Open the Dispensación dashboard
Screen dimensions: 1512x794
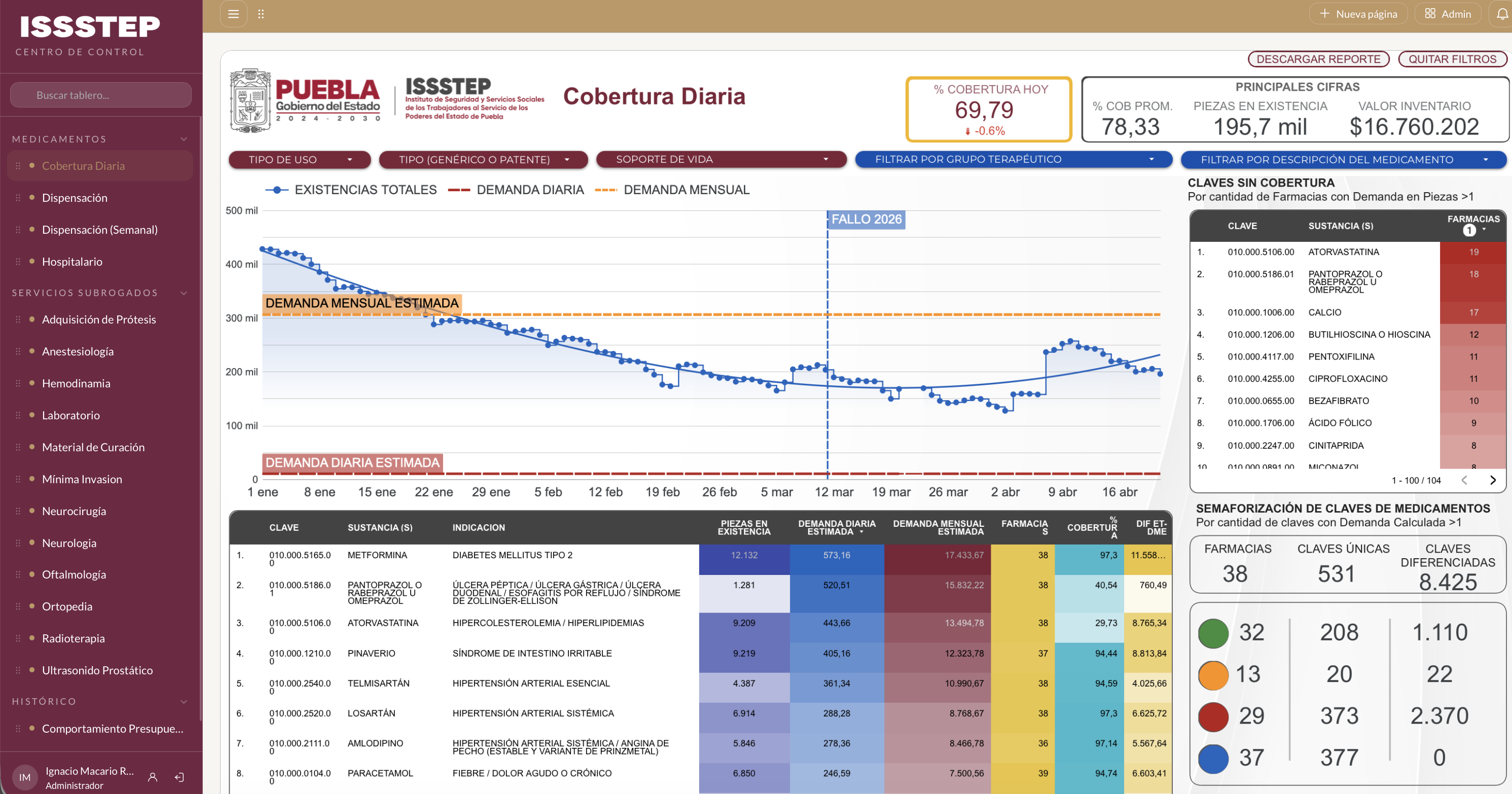(75, 198)
